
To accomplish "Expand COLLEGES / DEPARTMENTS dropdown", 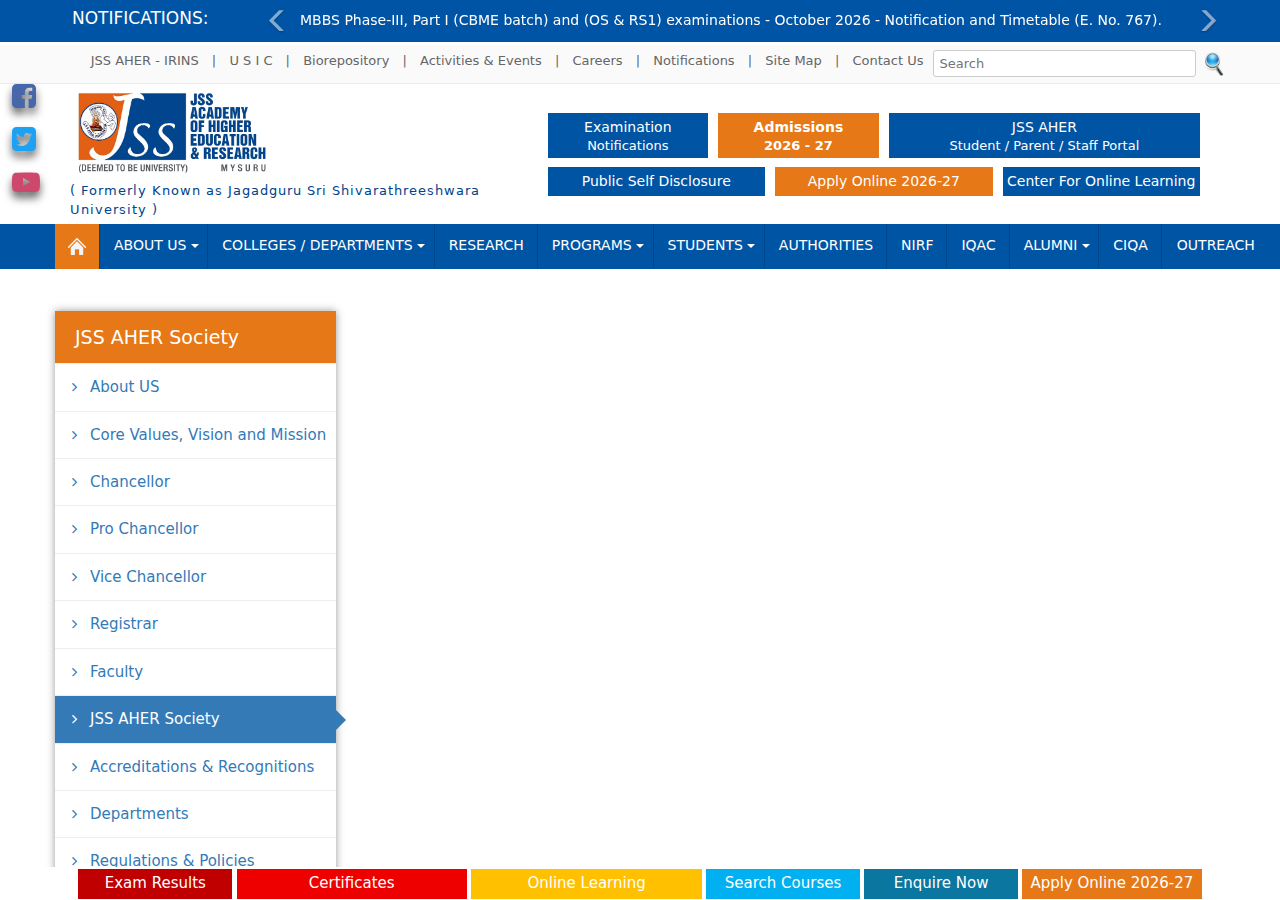I will click(x=323, y=246).
